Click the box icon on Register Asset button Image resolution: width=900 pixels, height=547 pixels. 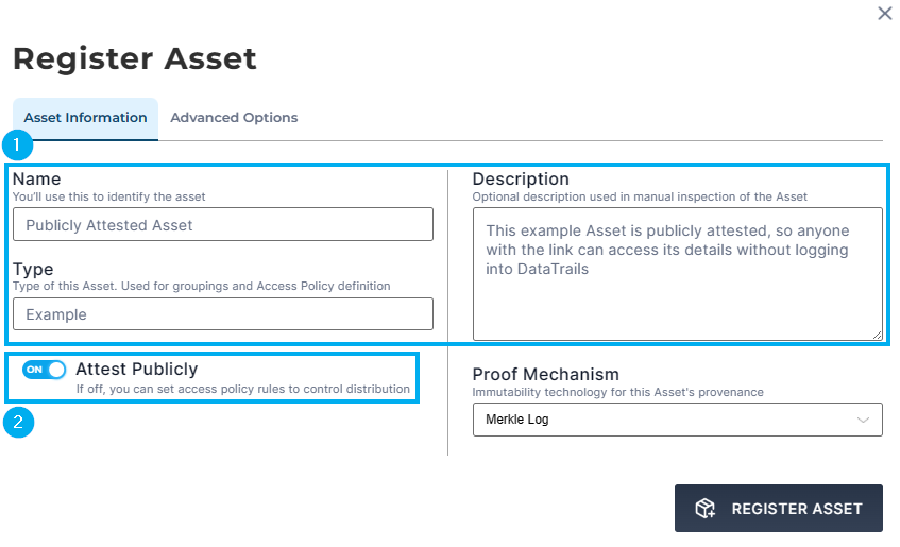pyautogui.click(x=705, y=508)
